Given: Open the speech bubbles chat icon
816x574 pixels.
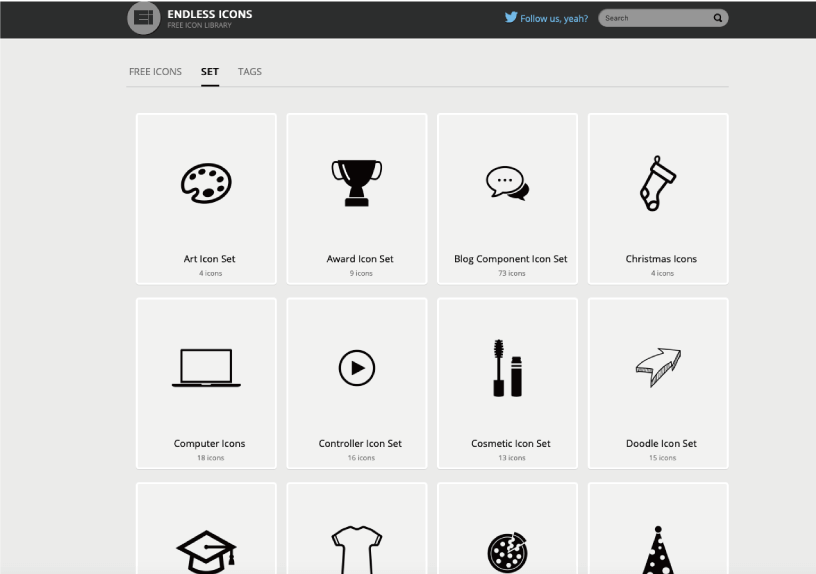Looking at the screenshot, I should point(507,183).
